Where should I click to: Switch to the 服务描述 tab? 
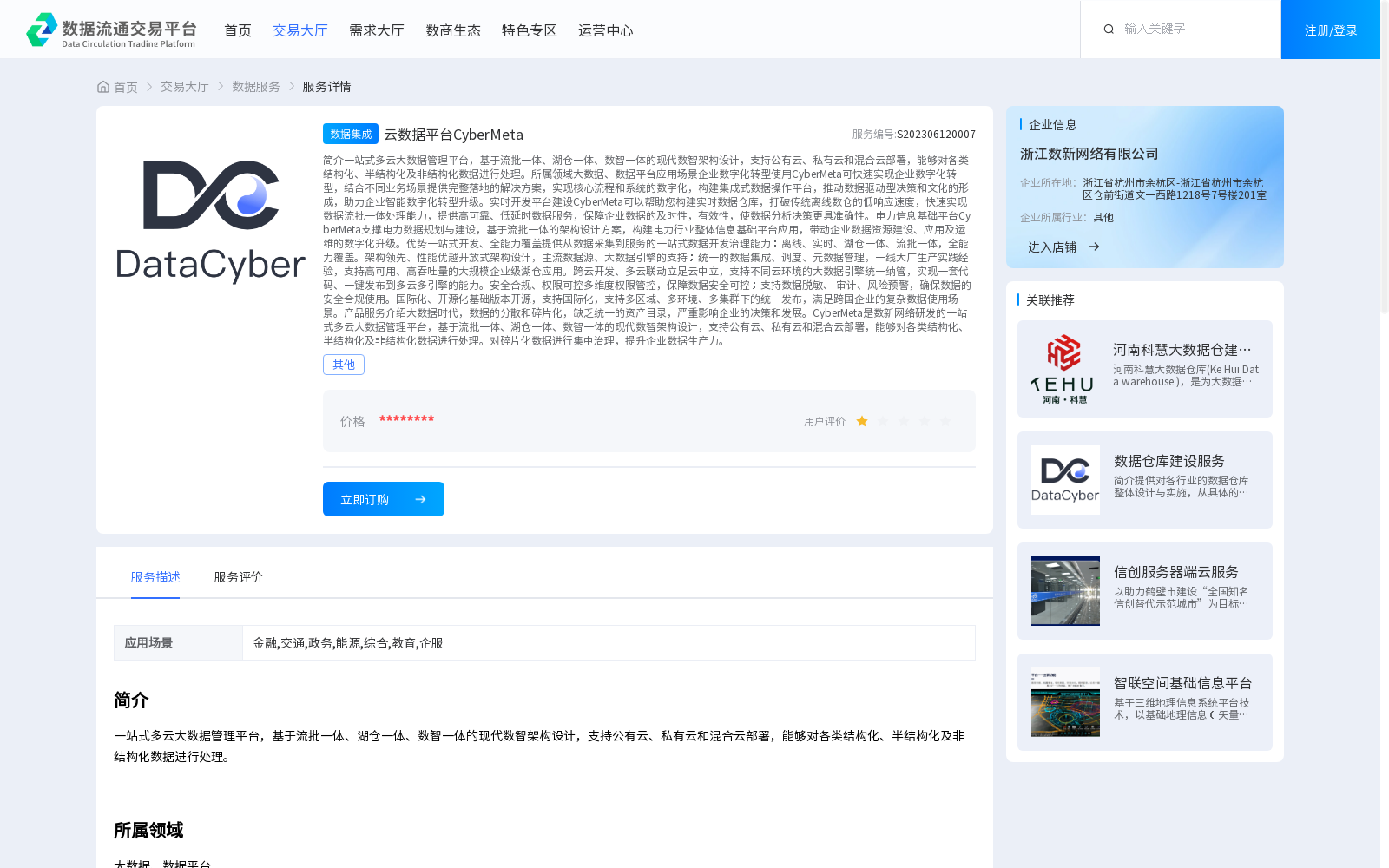click(x=155, y=577)
